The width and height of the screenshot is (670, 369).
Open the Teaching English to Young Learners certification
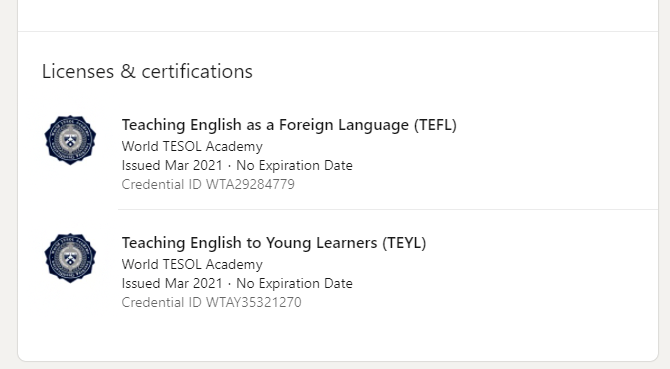tap(274, 243)
